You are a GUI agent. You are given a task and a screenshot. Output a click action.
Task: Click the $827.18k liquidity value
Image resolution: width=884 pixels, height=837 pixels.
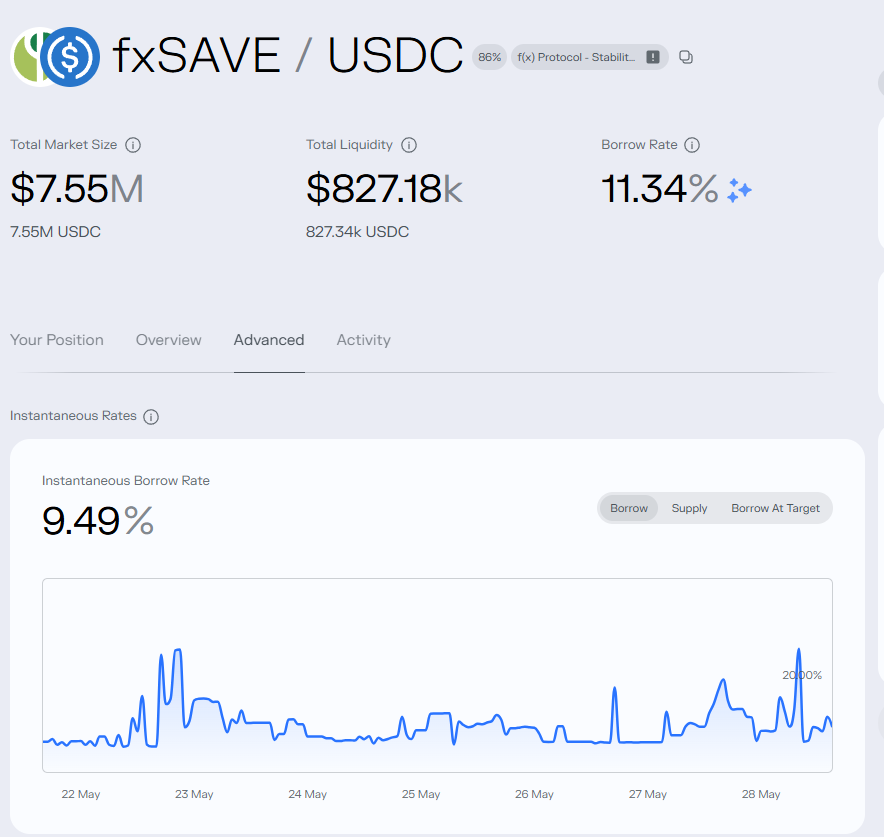coord(384,188)
